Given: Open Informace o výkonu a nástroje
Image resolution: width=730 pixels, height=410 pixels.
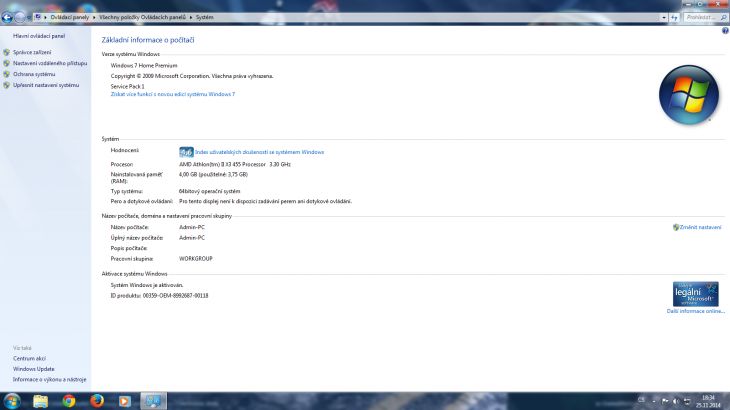Looking at the screenshot, I should coord(49,380).
